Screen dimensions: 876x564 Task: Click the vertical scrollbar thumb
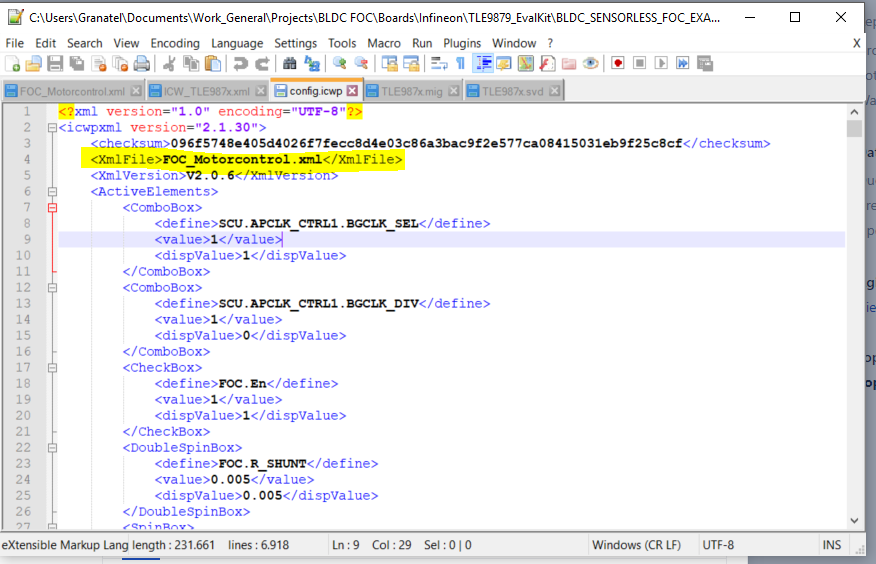pyautogui.click(x=853, y=129)
